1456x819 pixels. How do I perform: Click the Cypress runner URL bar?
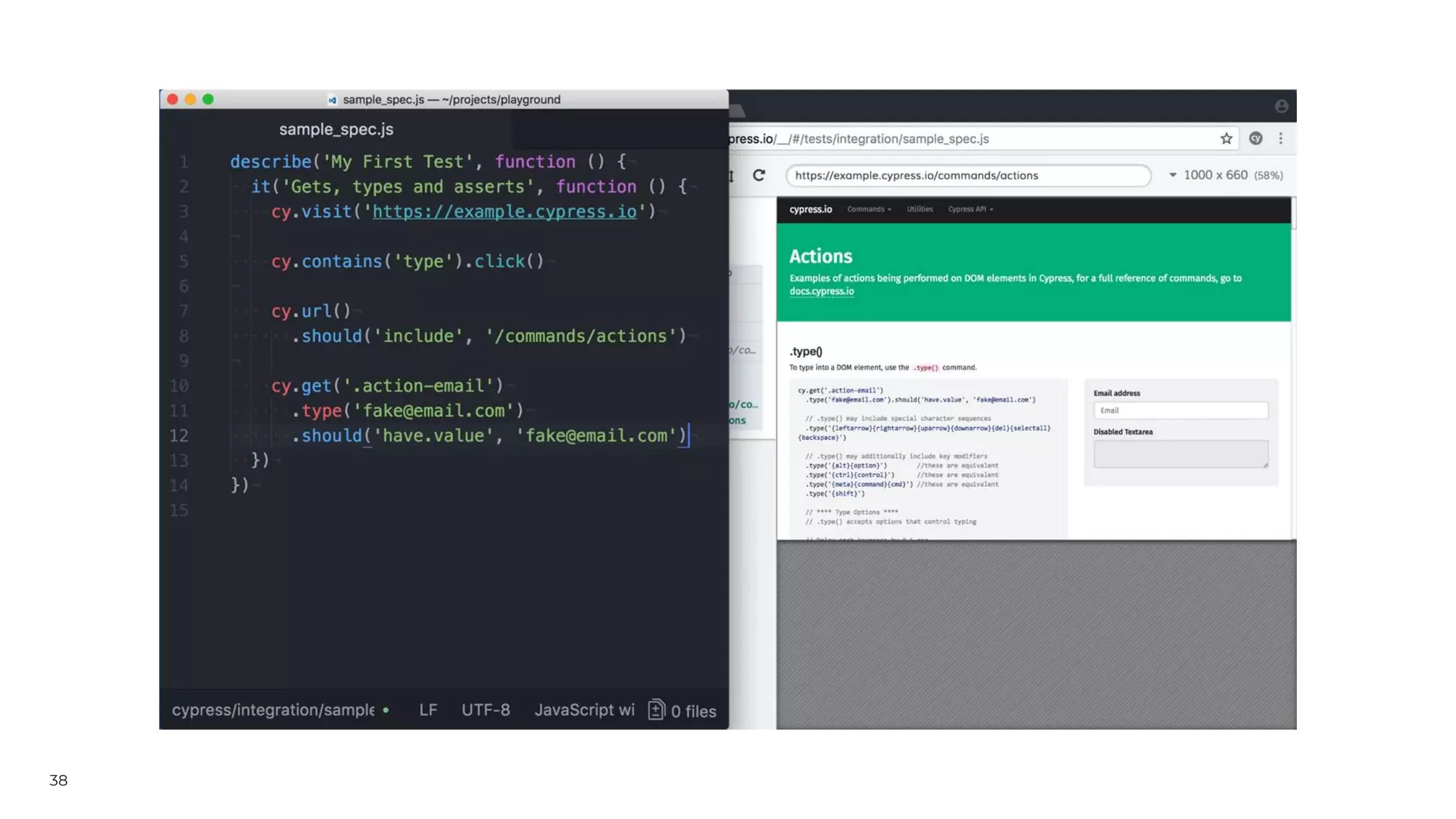tap(967, 176)
